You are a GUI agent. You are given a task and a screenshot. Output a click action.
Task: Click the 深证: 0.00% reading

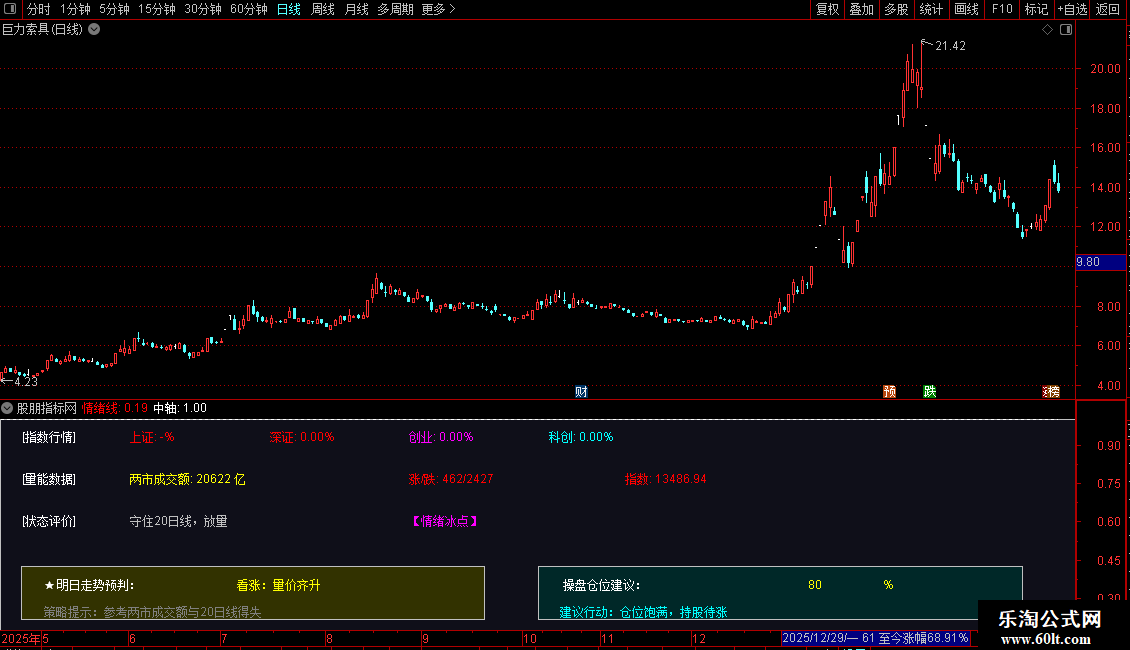pos(301,437)
